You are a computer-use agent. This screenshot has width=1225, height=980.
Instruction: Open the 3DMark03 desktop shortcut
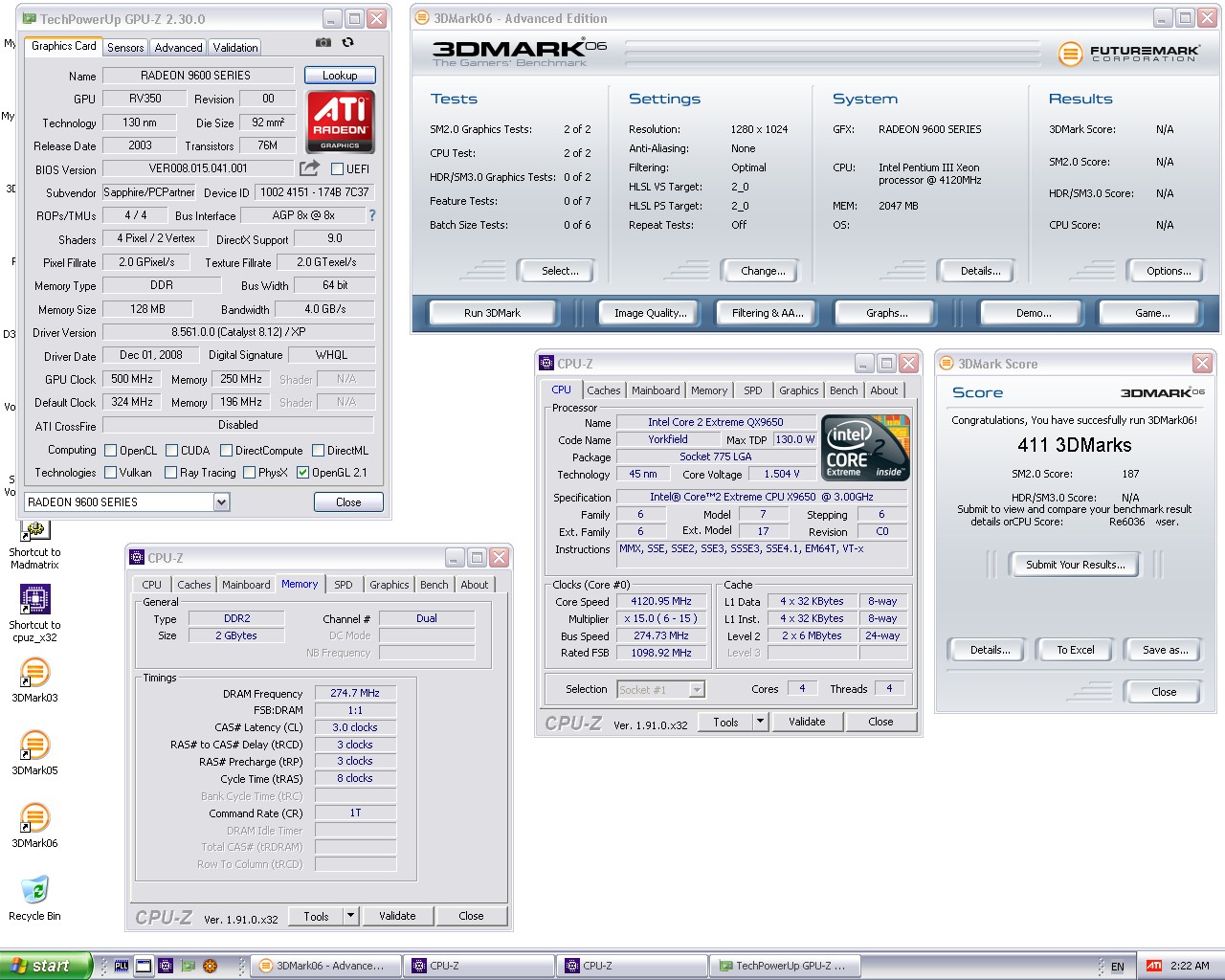pyautogui.click(x=34, y=680)
